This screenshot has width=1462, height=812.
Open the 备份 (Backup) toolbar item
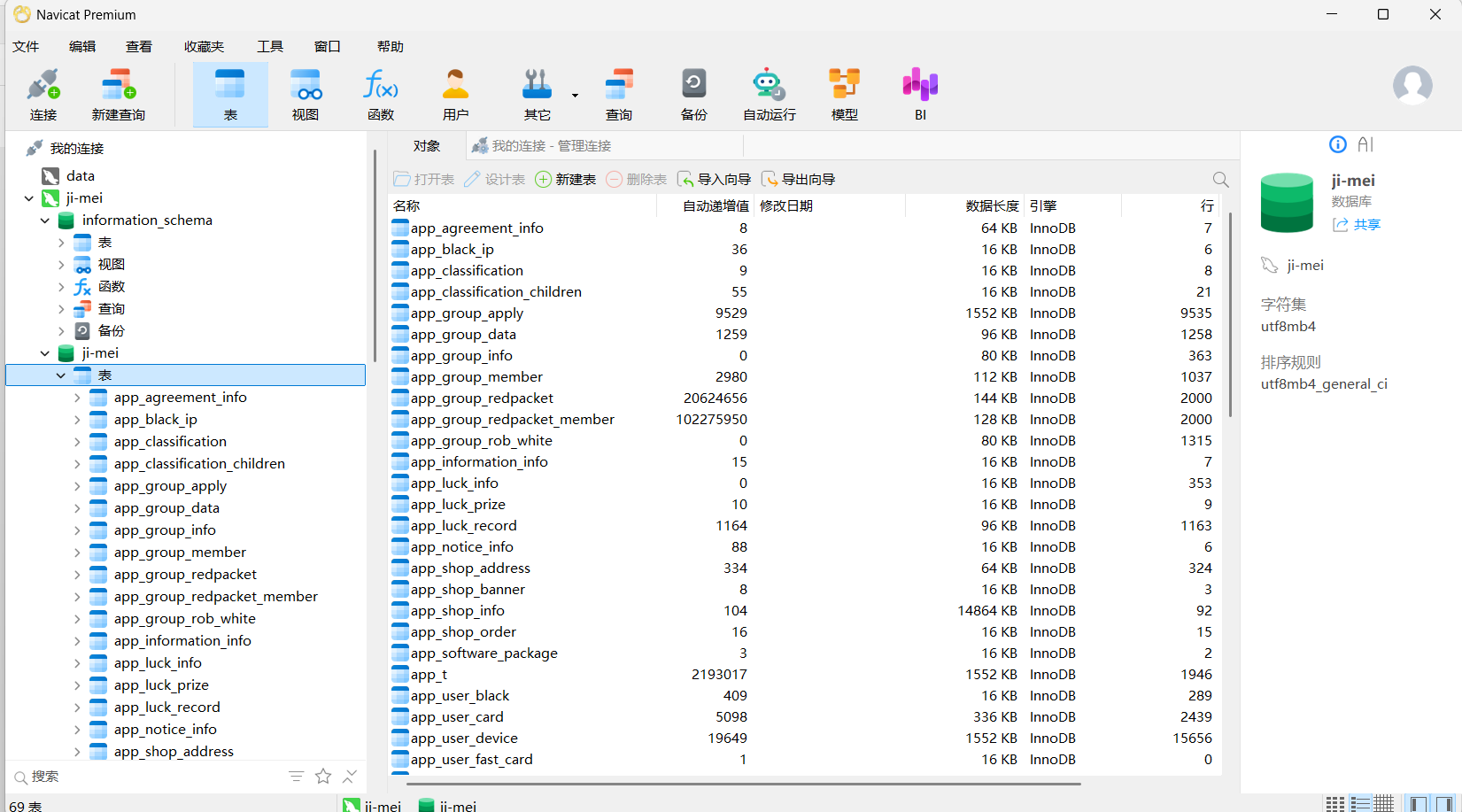tap(693, 95)
